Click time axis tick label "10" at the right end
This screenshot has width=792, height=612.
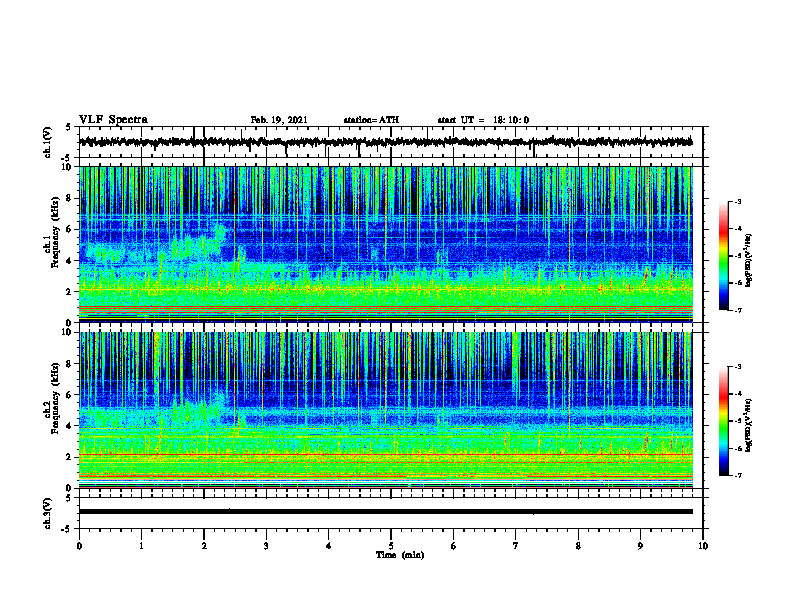coord(703,546)
